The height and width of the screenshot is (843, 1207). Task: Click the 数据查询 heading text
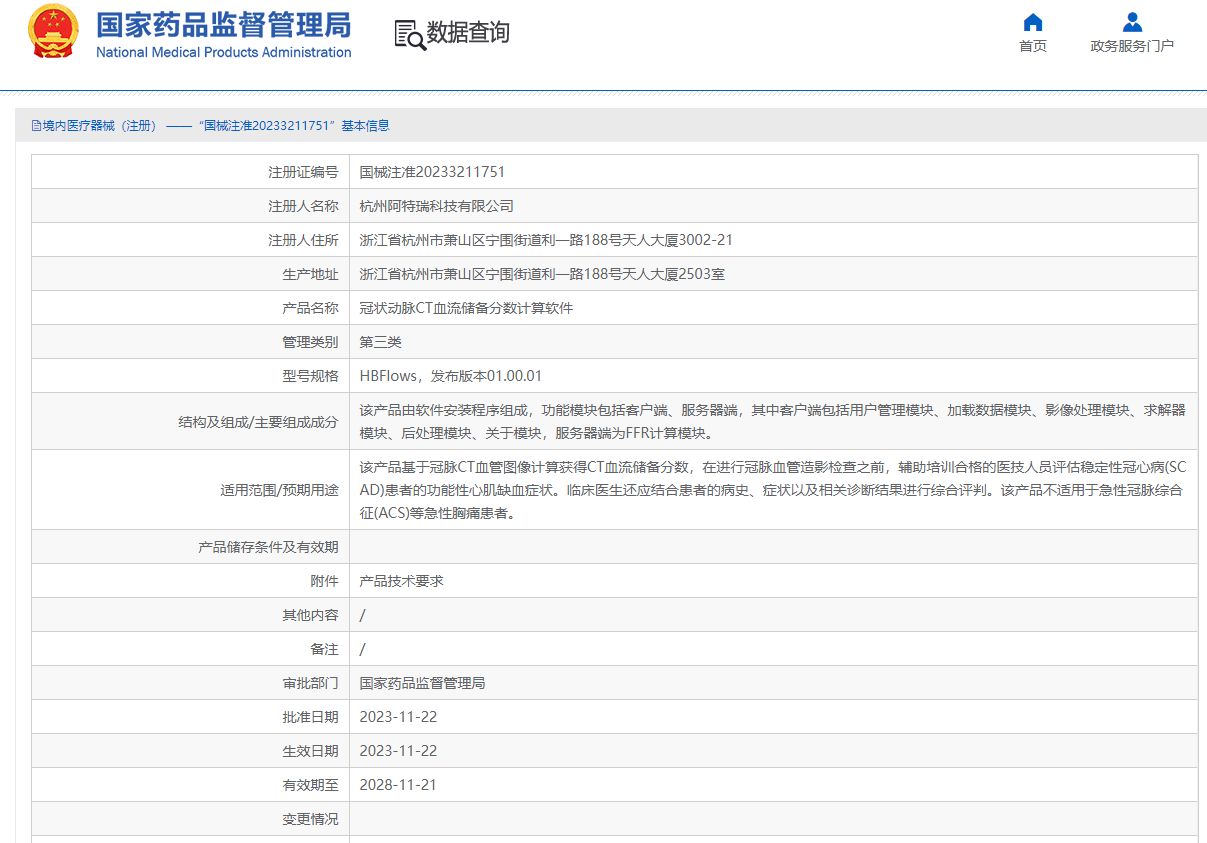pos(468,33)
